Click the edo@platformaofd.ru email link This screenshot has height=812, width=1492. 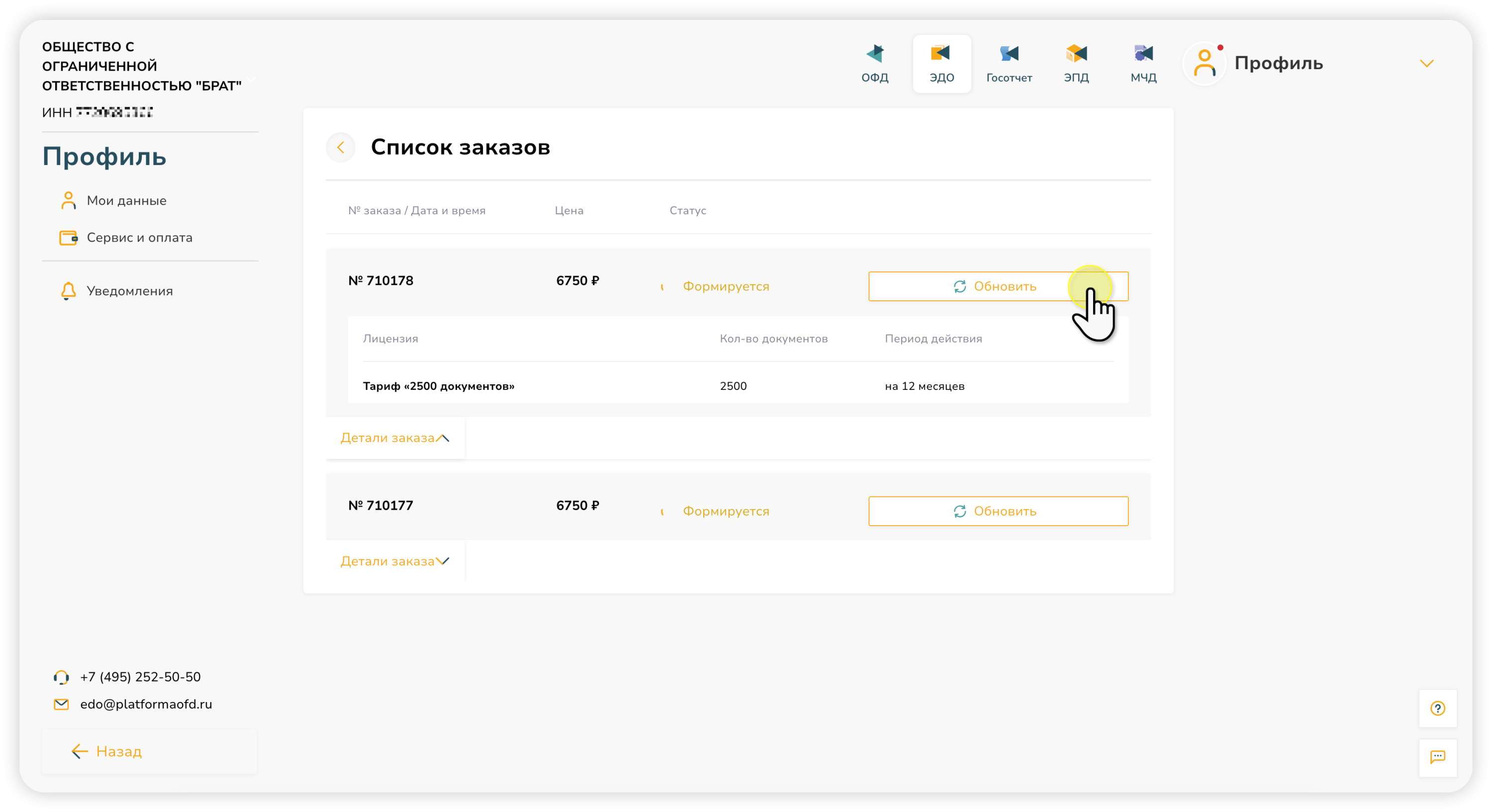[x=146, y=704]
